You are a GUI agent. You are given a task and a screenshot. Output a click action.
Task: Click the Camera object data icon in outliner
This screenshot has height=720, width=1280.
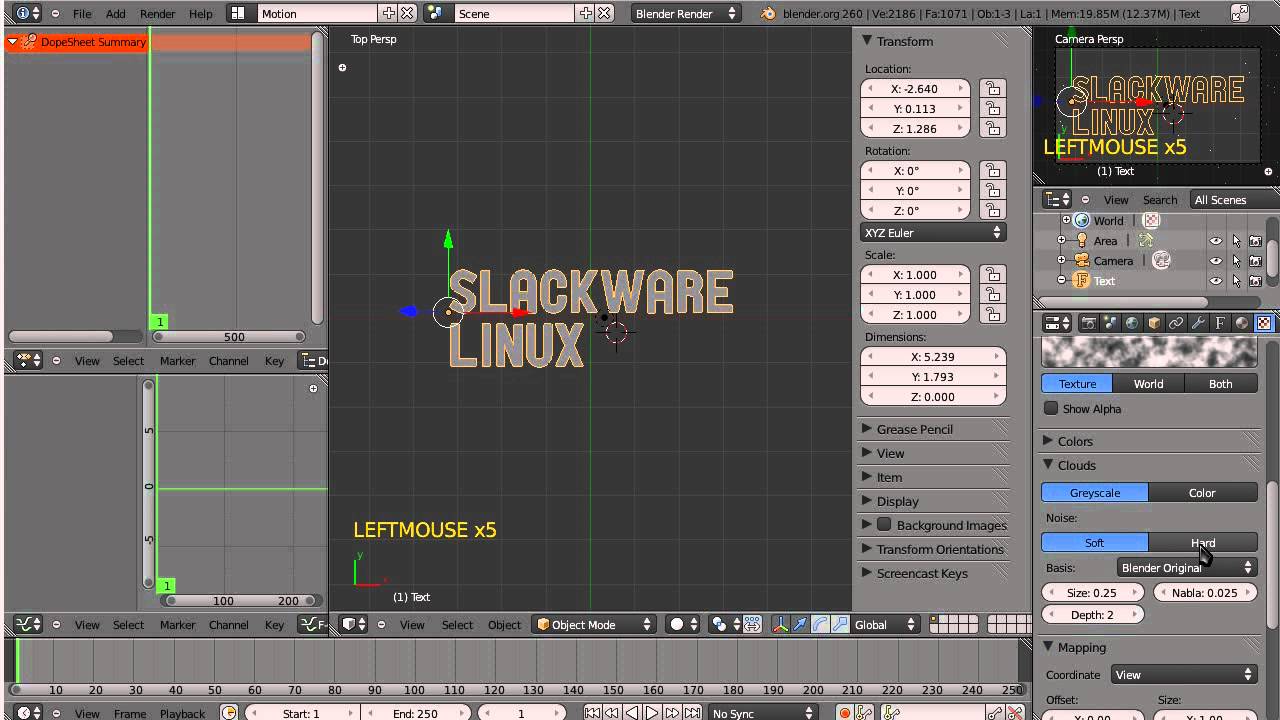pos(1161,260)
